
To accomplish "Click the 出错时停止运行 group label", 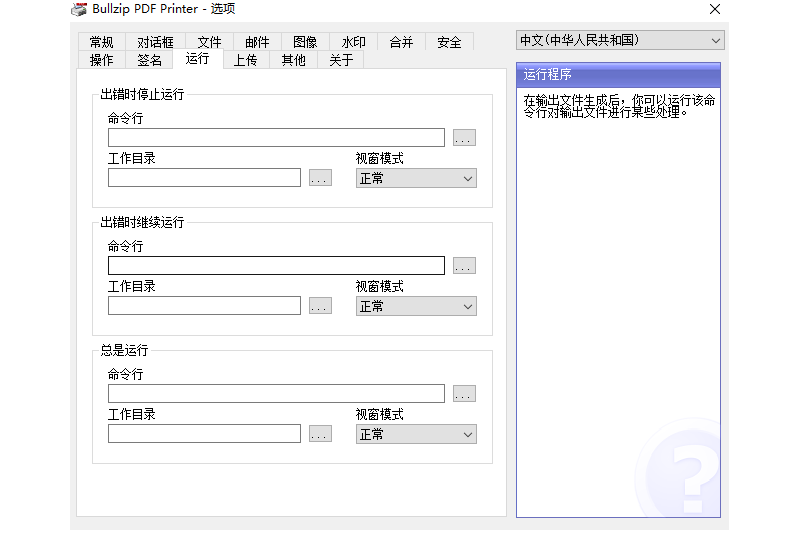I will click(142, 94).
